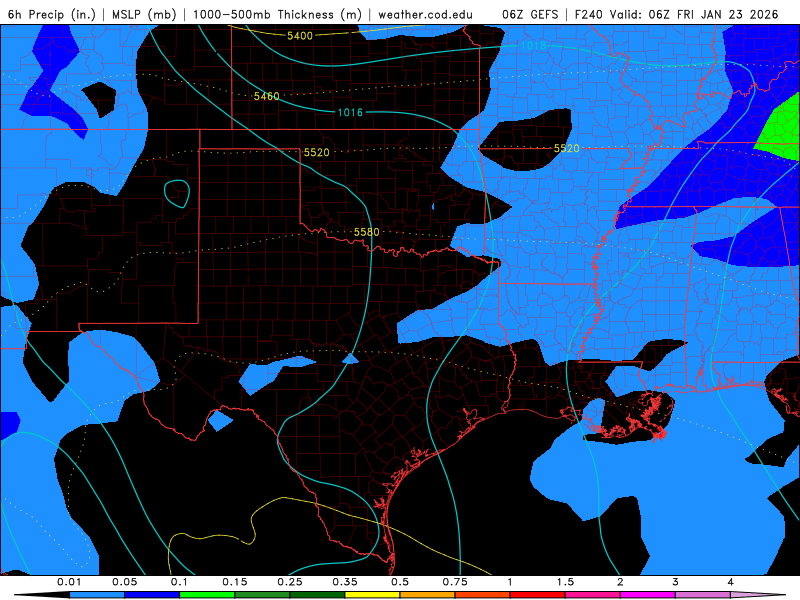Select the 0.1 legend value
The image size is (800, 600).
click(179, 582)
